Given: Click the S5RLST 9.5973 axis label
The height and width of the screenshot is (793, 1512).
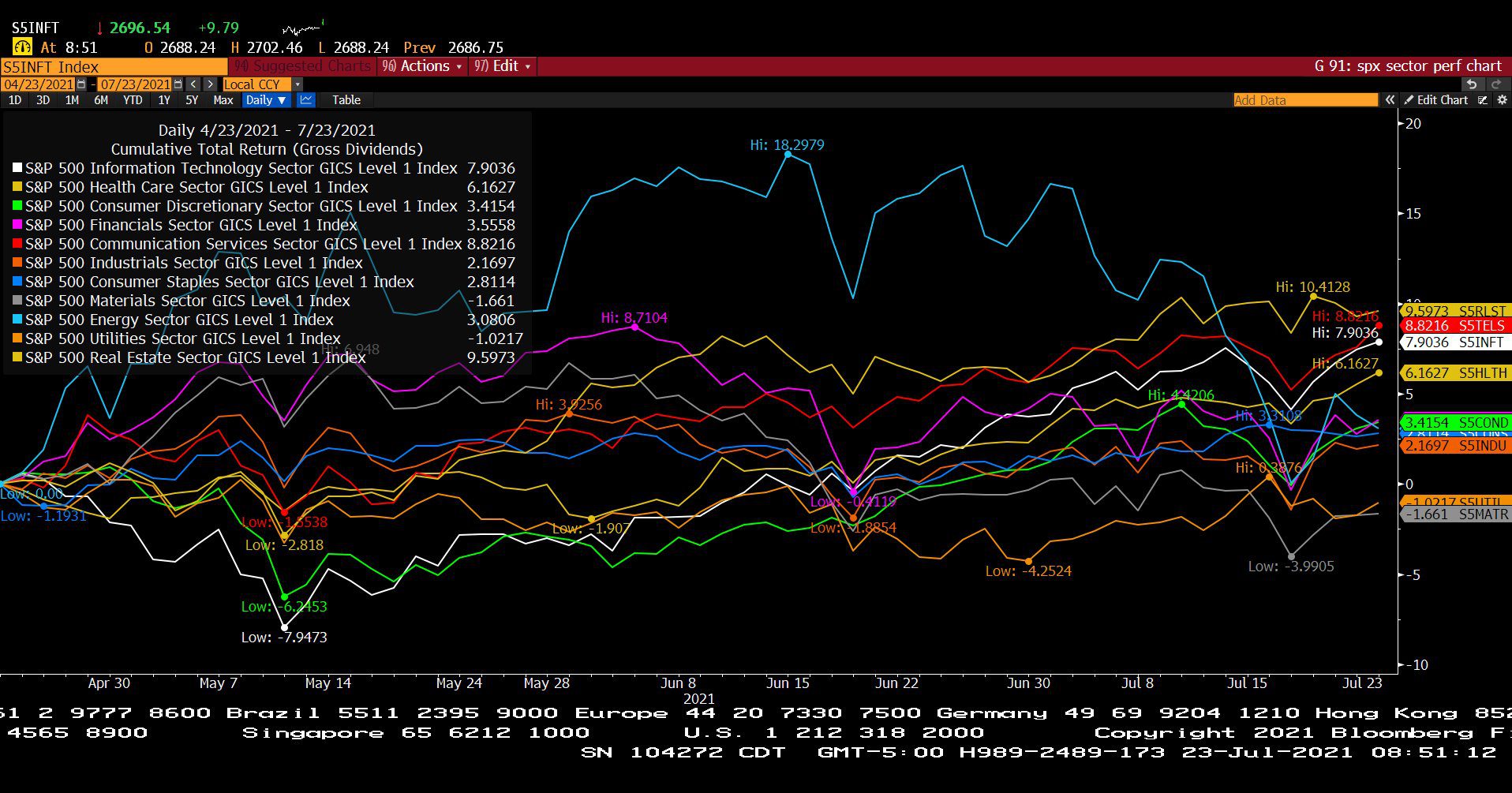Looking at the screenshot, I should pyautogui.click(x=1456, y=311).
